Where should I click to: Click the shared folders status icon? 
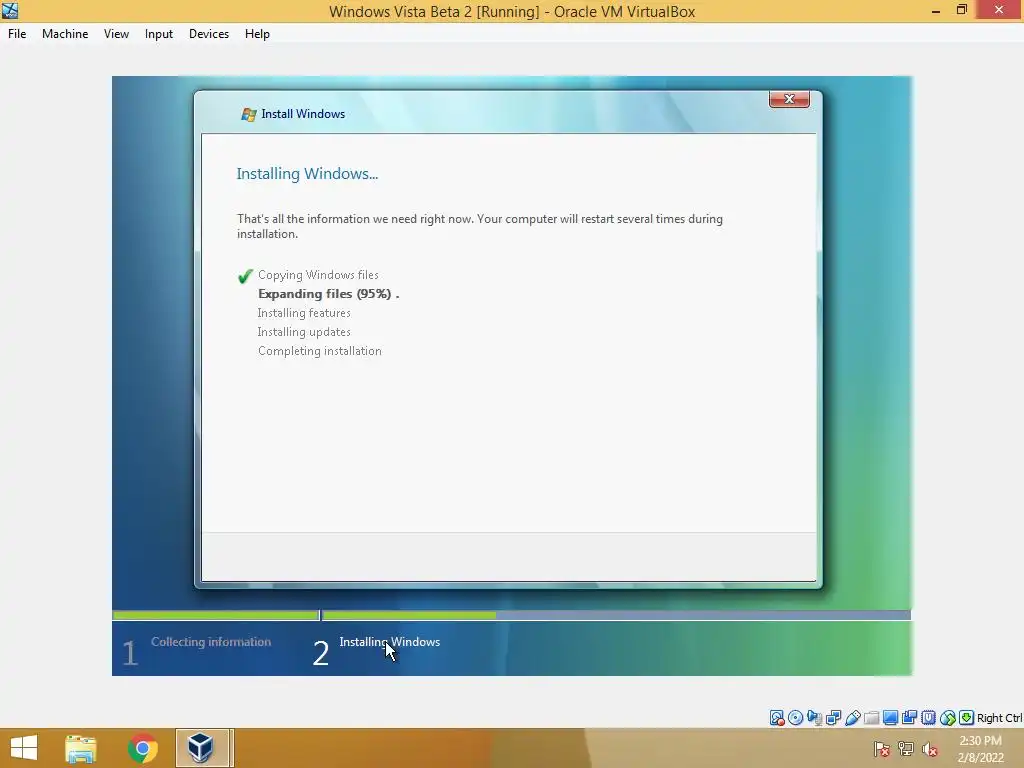(x=871, y=718)
